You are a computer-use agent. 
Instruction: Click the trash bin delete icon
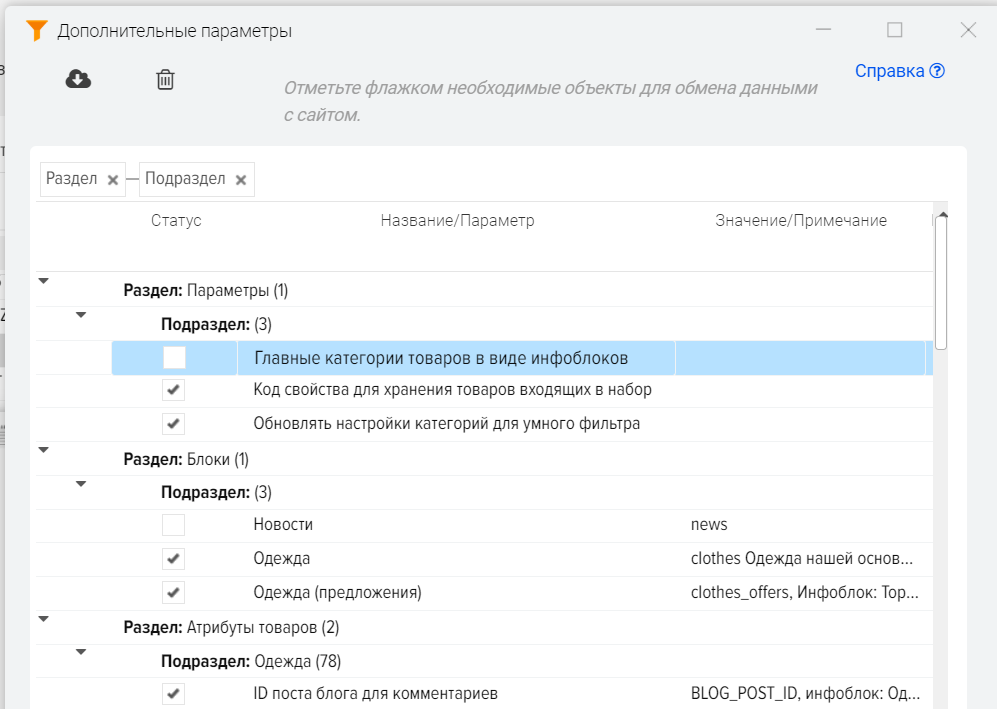pyautogui.click(x=165, y=79)
